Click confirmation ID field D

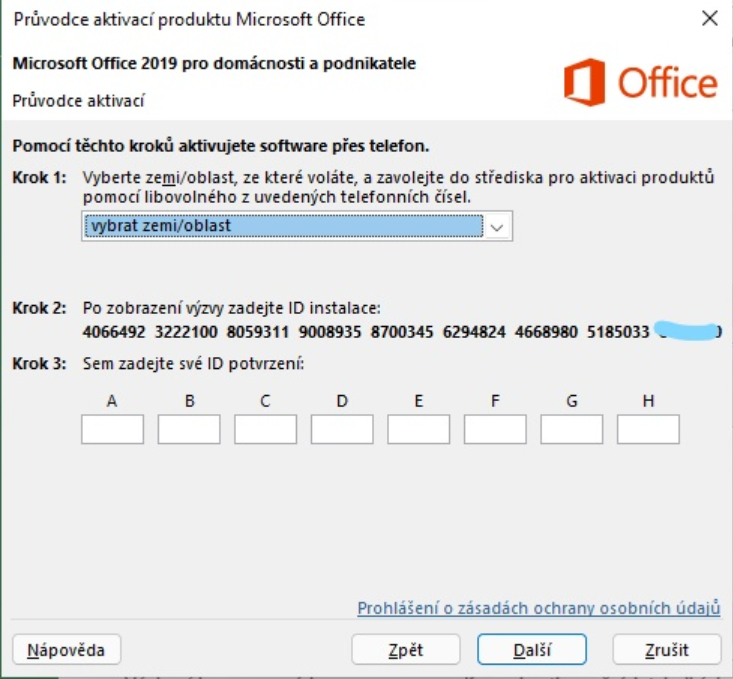point(342,429)
